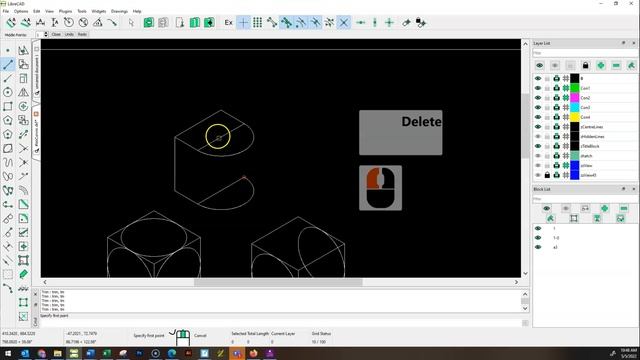
Task: Show all layers eye button
Action: [540, 65]
